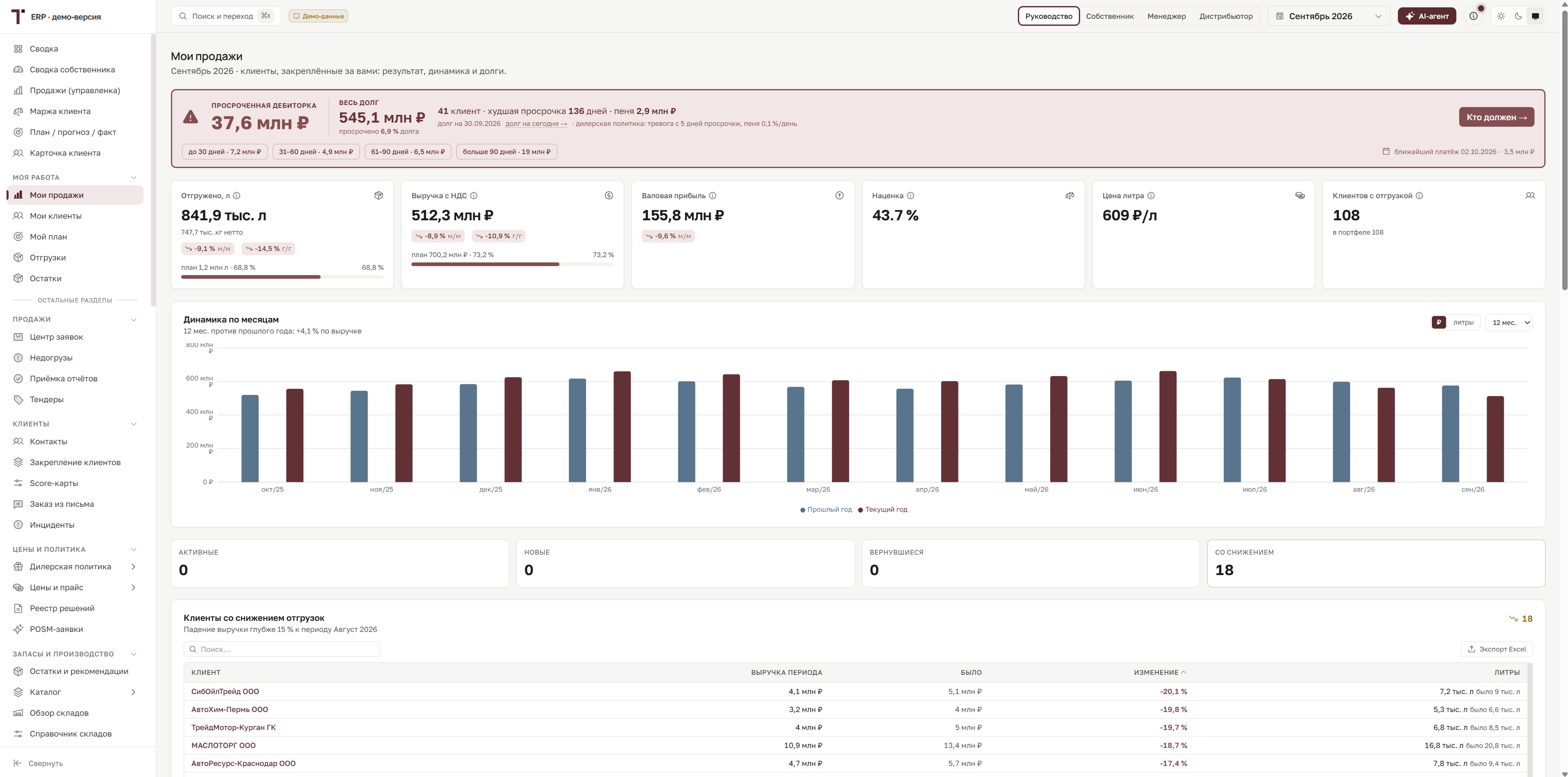
Task: Click info icon beside Цена литра
Action: [1151, 195]
